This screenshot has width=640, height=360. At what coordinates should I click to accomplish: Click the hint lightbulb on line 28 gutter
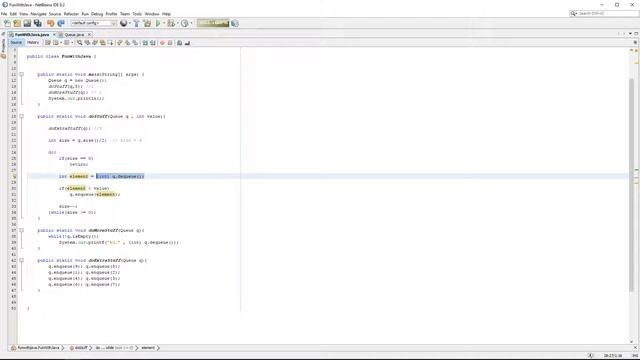14,176
